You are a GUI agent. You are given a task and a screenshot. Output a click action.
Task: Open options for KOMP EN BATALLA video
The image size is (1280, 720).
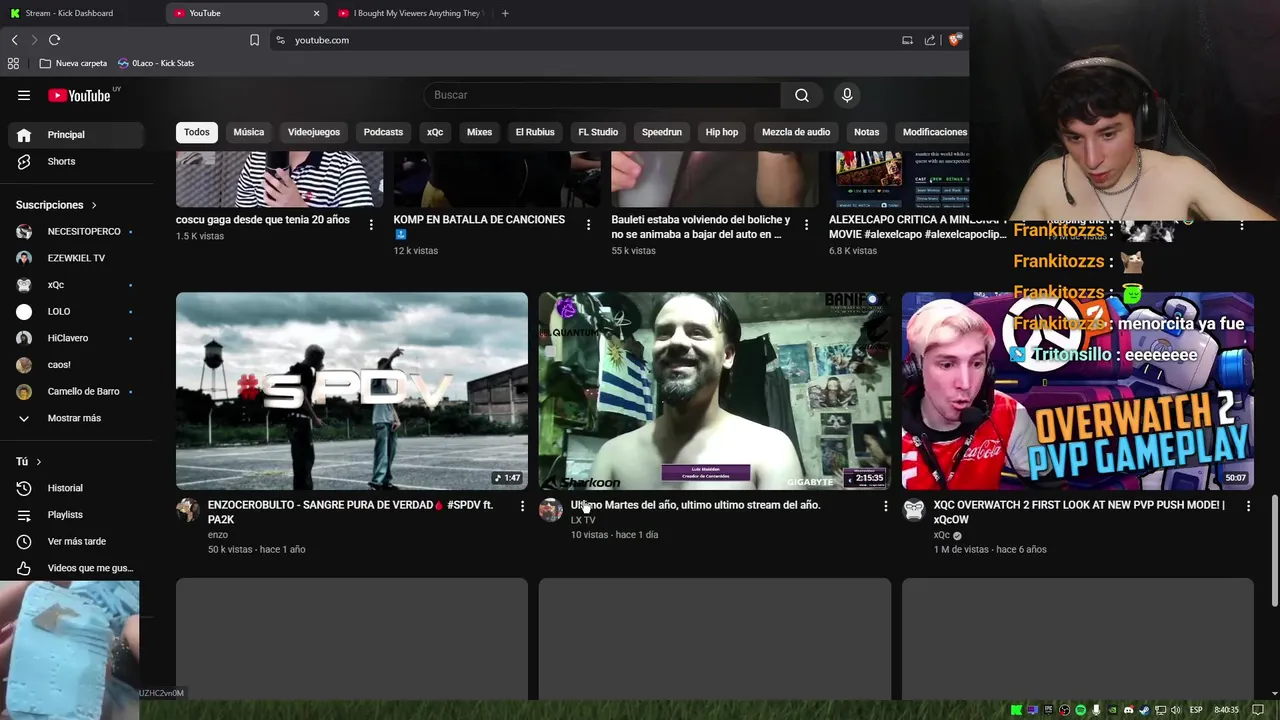[588, 225]
